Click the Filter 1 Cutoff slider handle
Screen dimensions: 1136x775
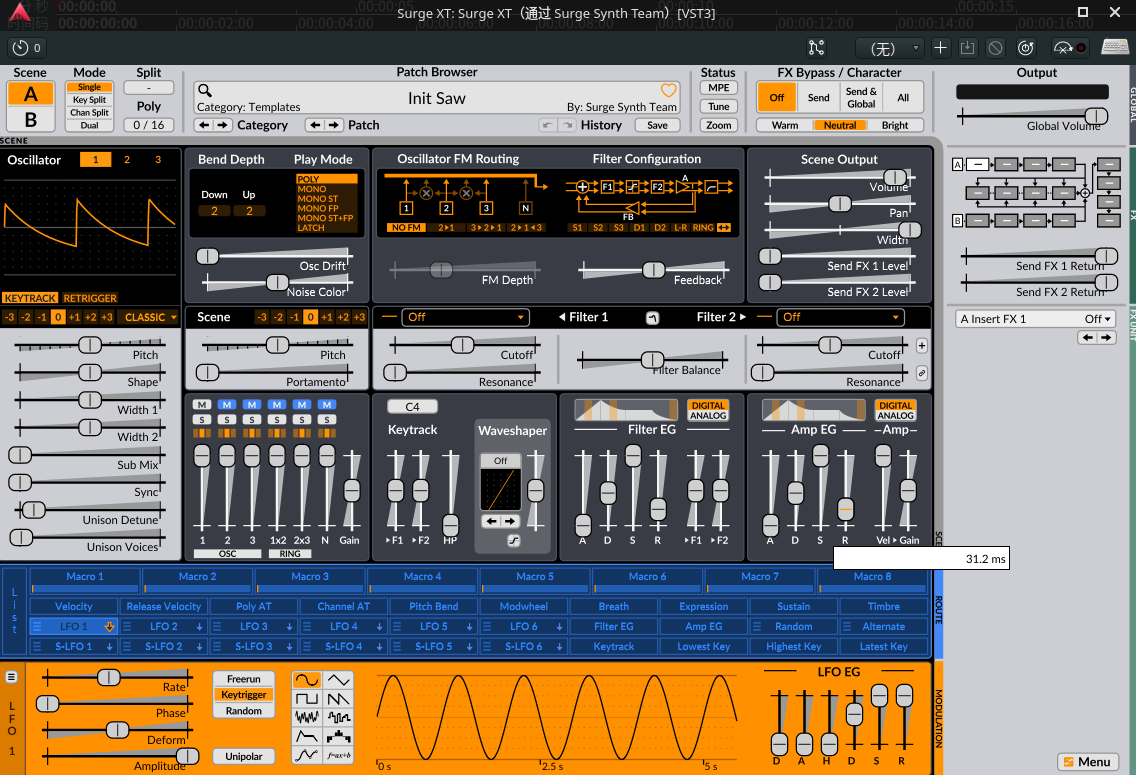[462, 345]
